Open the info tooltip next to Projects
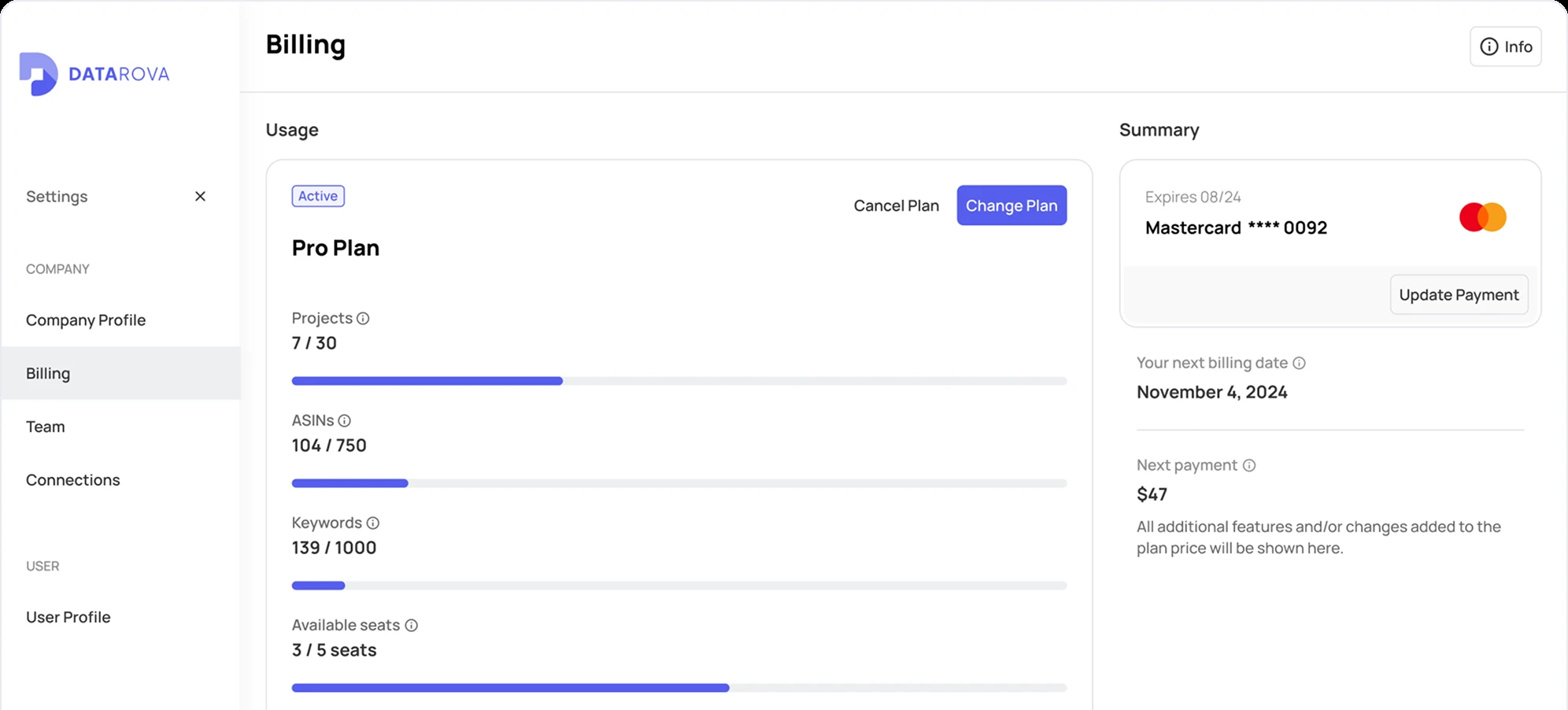Screen dimensions: 1568x710 tap(363, 318)
